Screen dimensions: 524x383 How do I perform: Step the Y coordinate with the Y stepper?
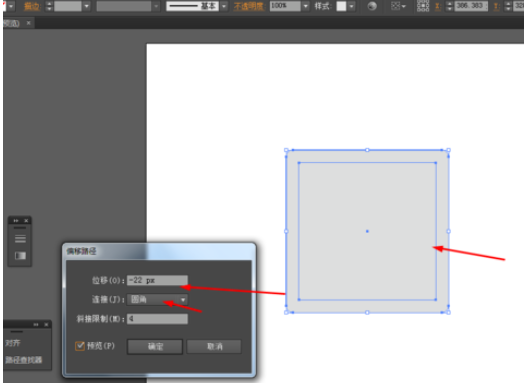[x=508, y=6]
